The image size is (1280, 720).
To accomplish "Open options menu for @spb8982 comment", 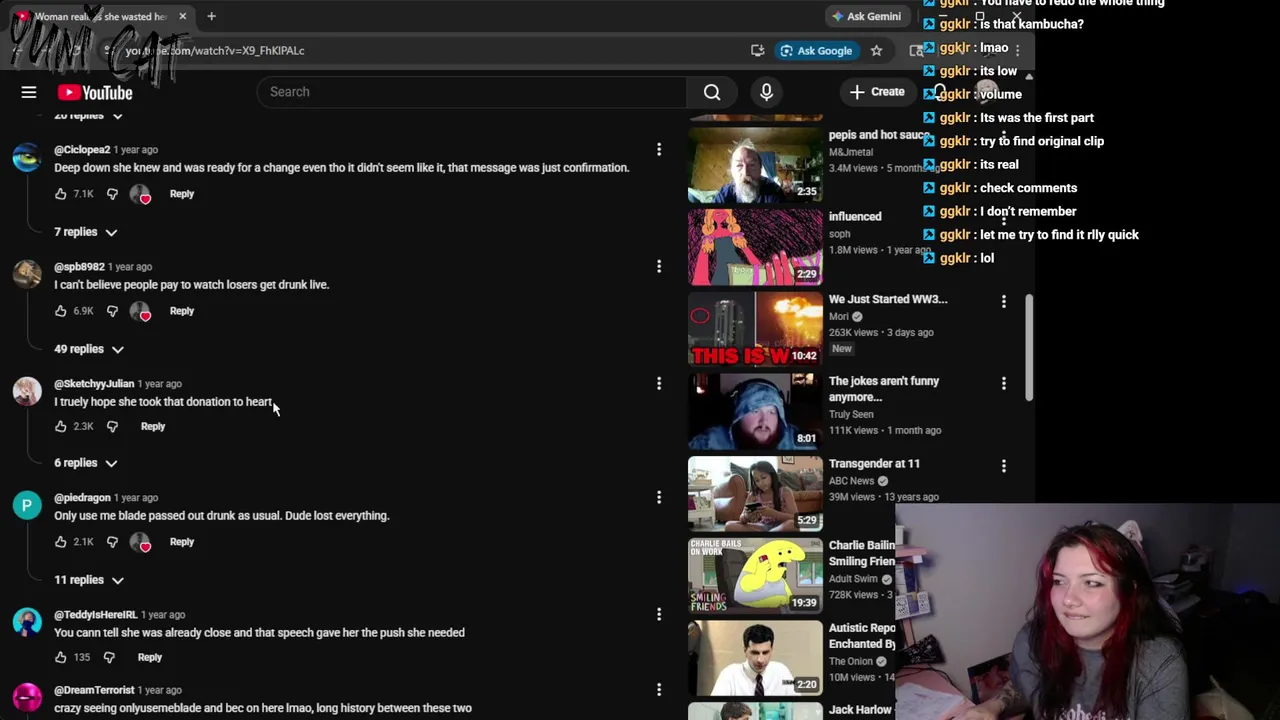I will pos(658,266).
